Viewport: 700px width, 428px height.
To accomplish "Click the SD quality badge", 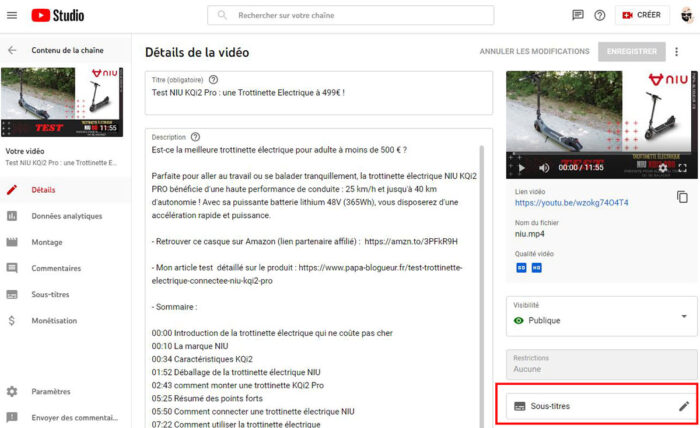I will (521, 268).
